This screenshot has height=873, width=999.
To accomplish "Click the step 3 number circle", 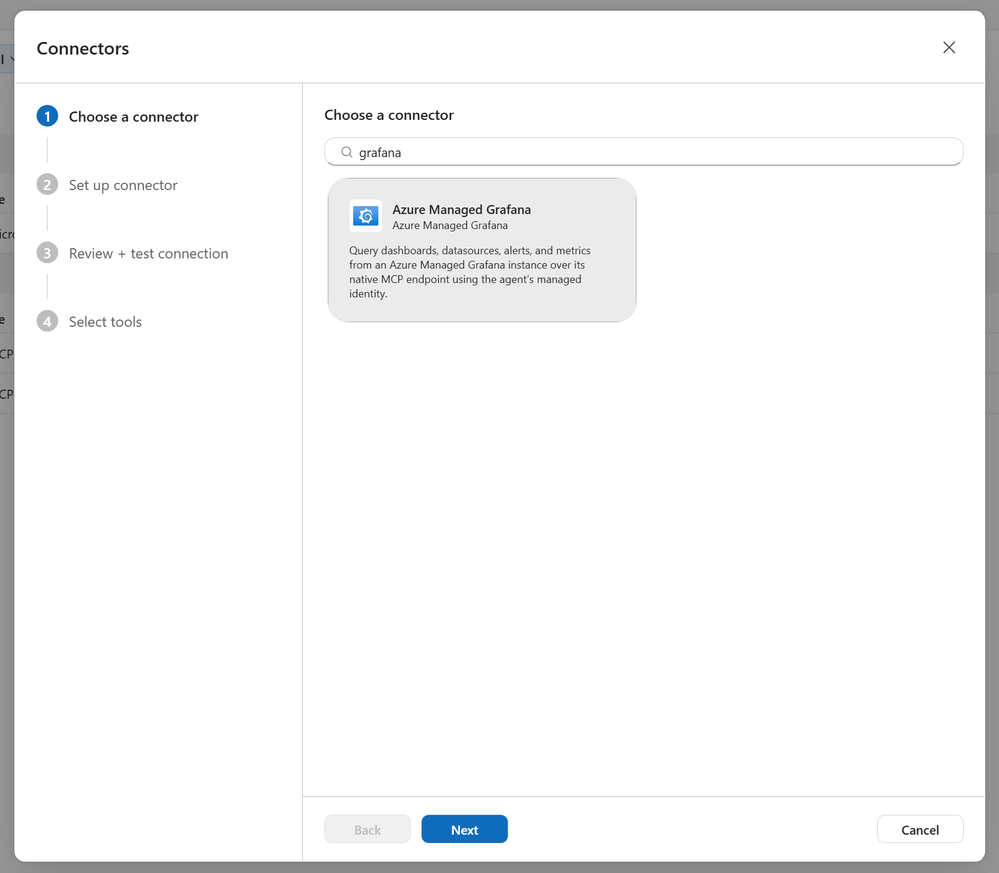I will tap(47, 252).
